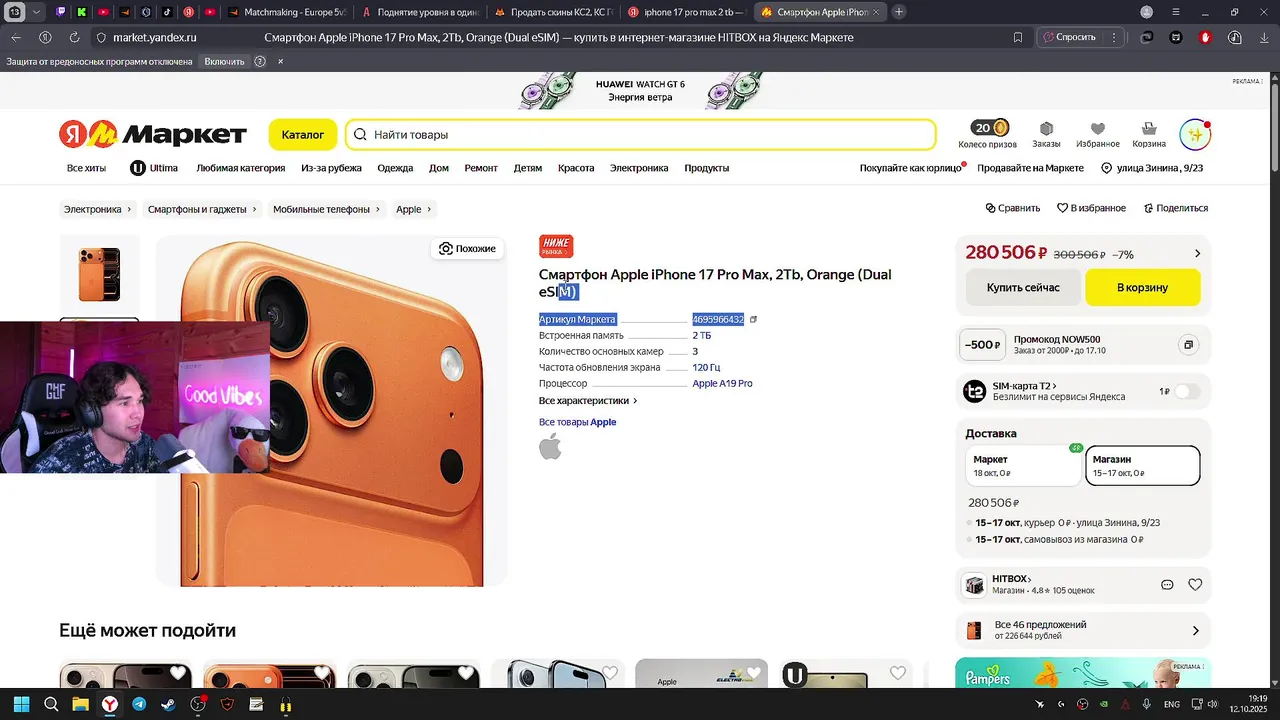Click Спросить assistant button

(x=1069, y=37)
